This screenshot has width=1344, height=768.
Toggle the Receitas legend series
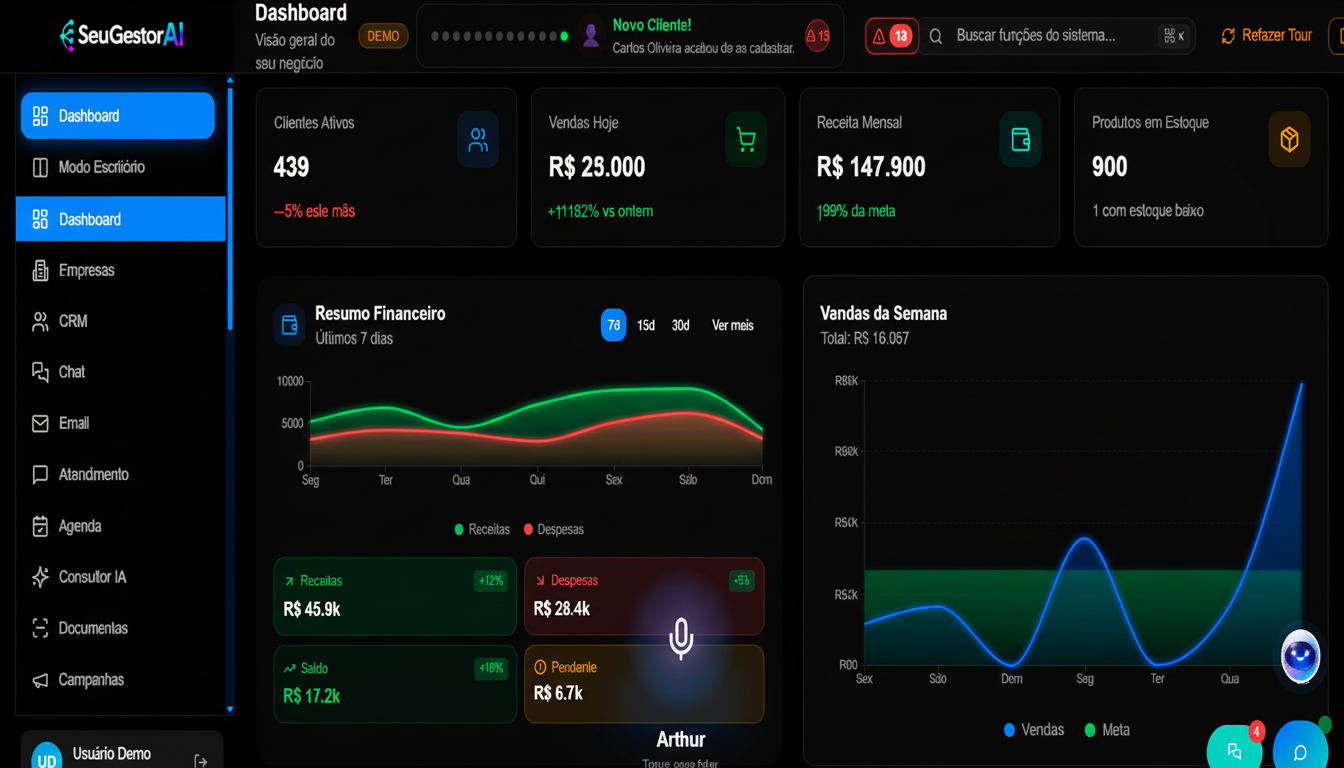click(x=482, y=529)
